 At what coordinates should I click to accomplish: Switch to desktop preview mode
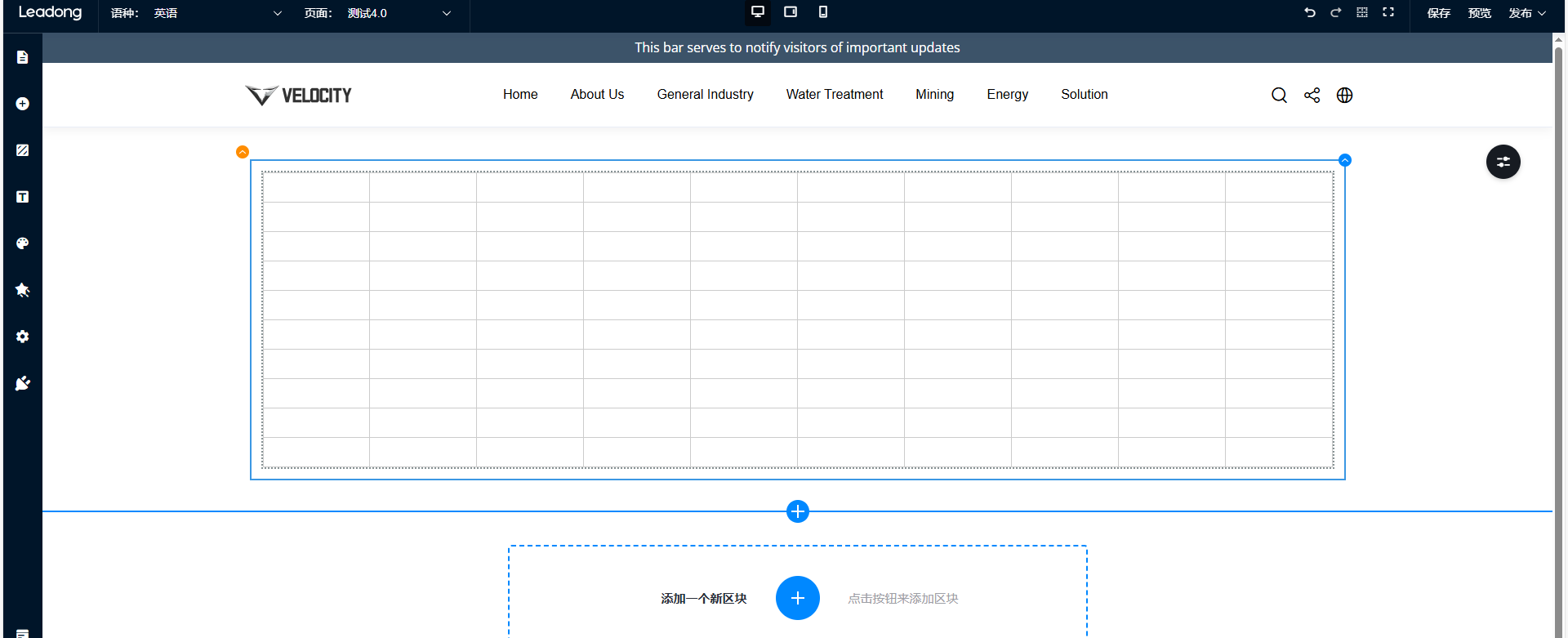click(x=758, y=12)
